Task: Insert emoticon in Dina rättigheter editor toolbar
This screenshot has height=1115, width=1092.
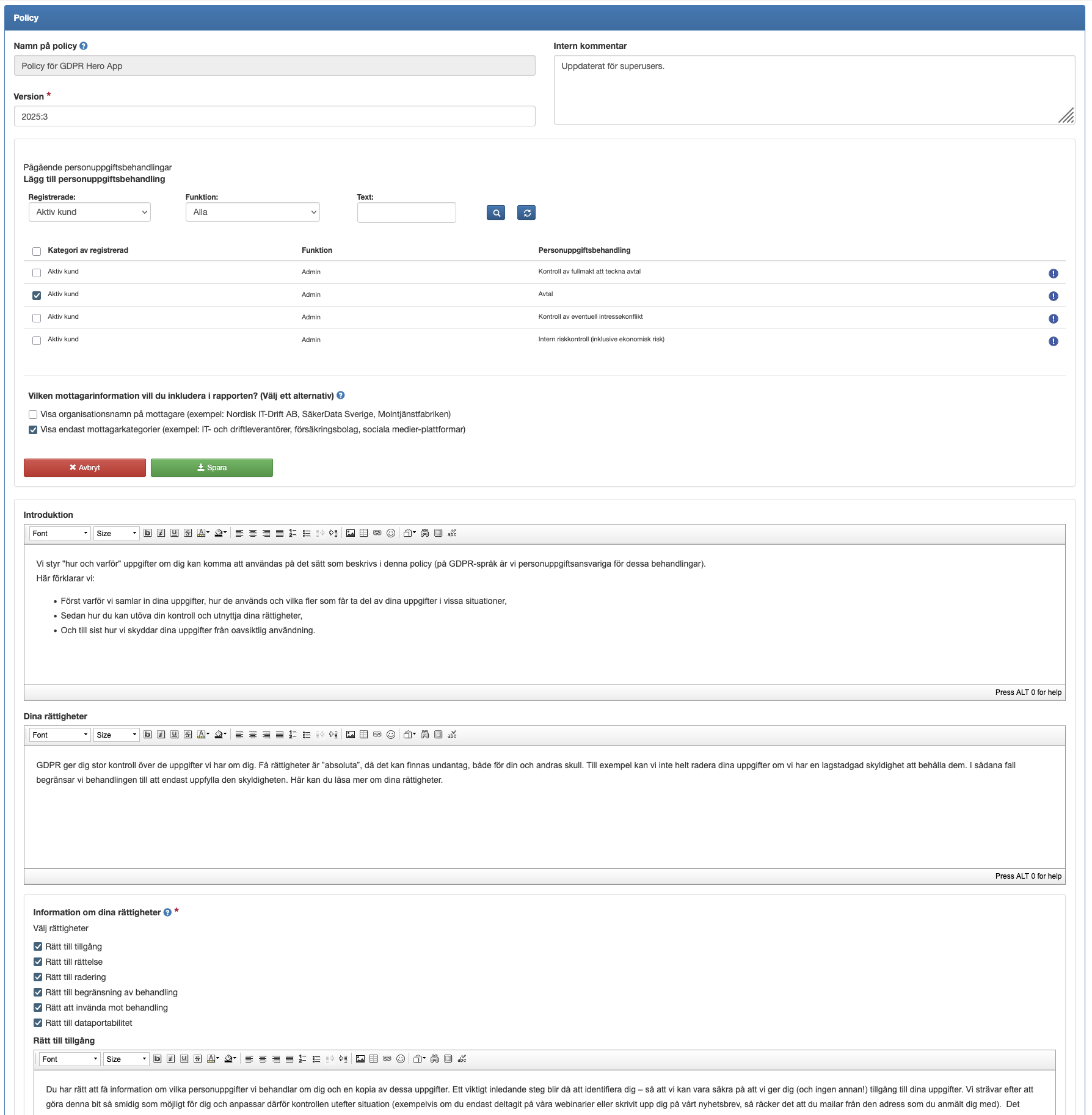Action: [391, 735]
